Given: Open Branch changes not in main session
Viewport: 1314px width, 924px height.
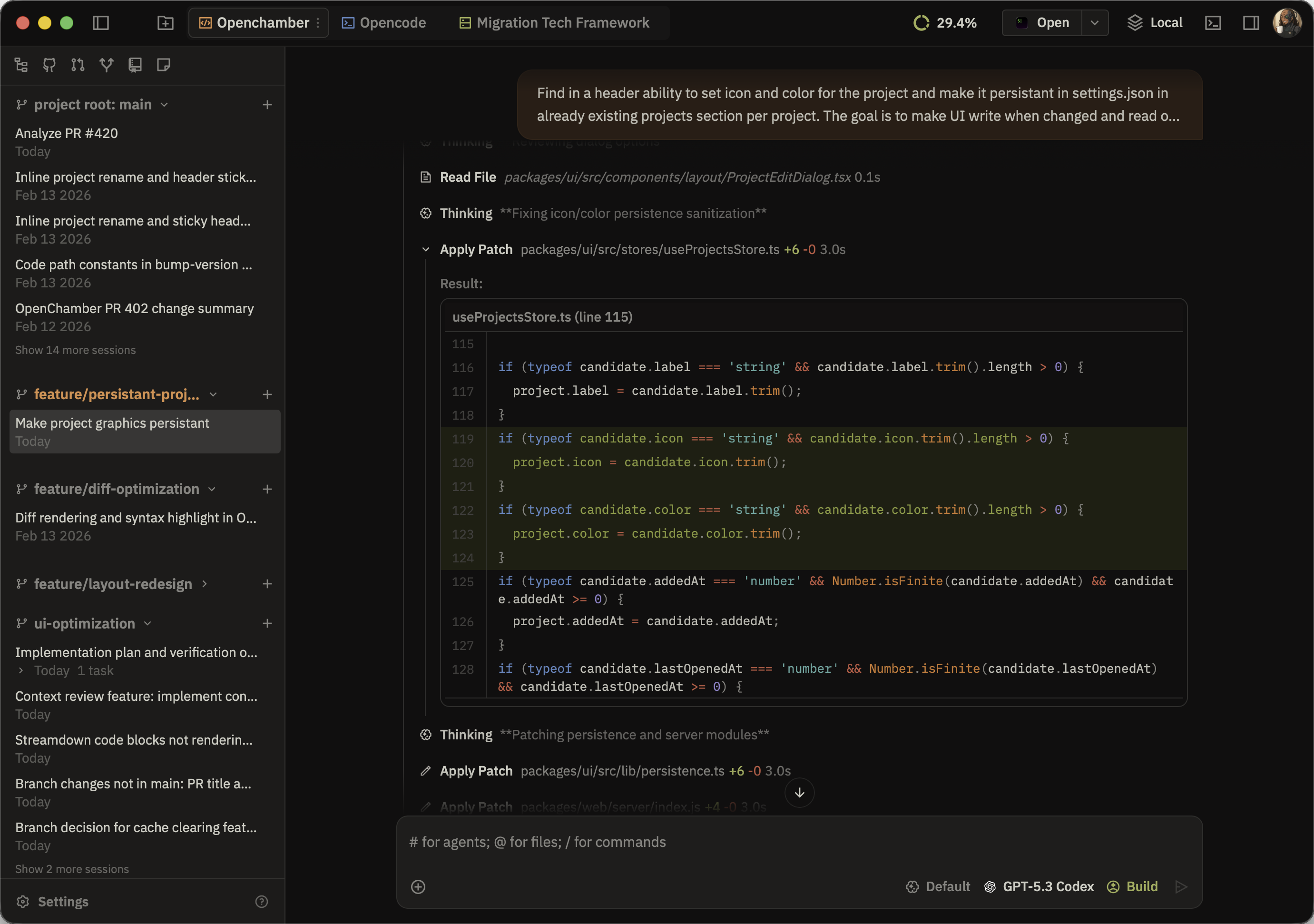Looking at the screenshot, I should [x=145, y=793].
